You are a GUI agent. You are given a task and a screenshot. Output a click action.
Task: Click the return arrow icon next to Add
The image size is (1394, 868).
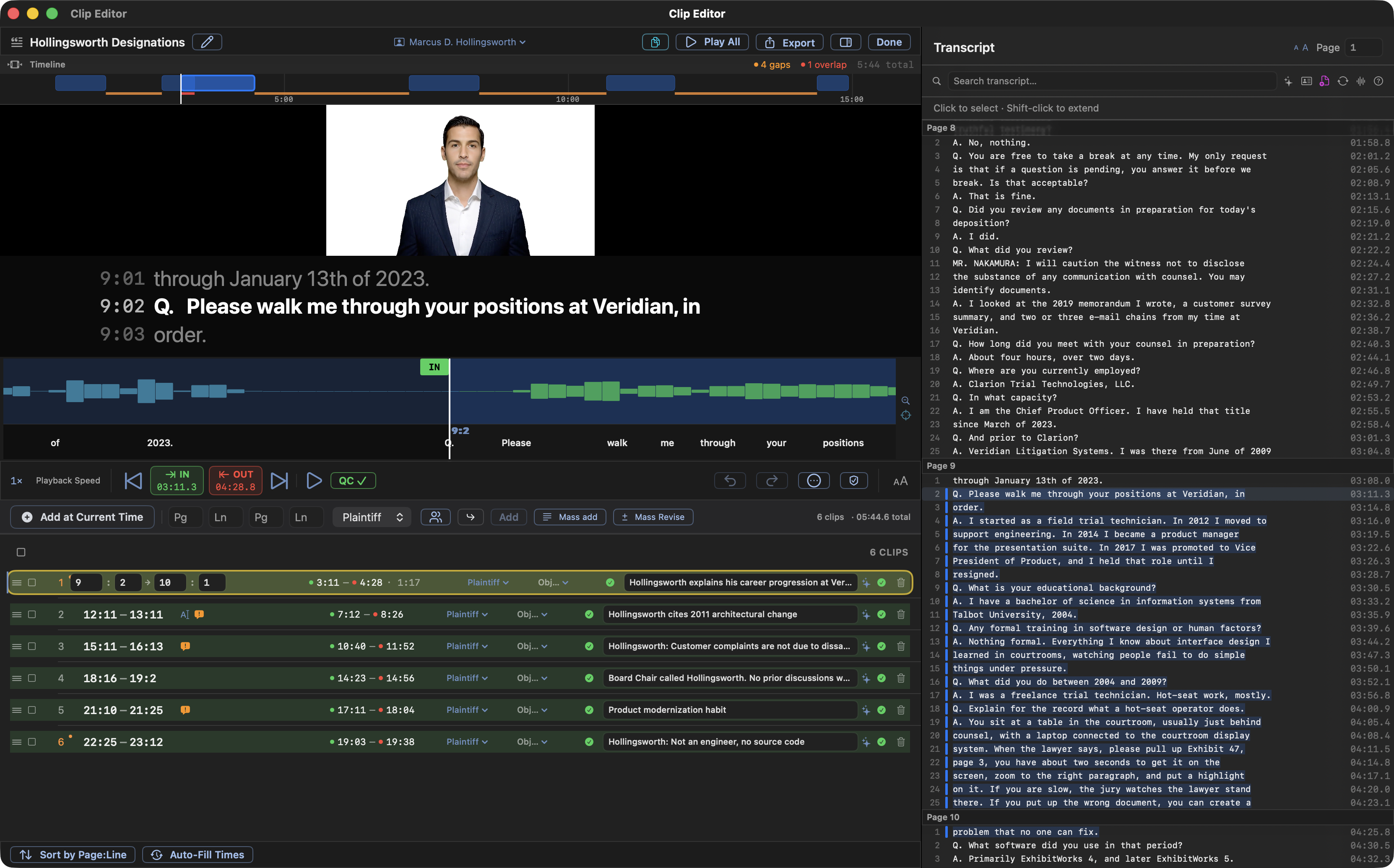pos(470,517)
